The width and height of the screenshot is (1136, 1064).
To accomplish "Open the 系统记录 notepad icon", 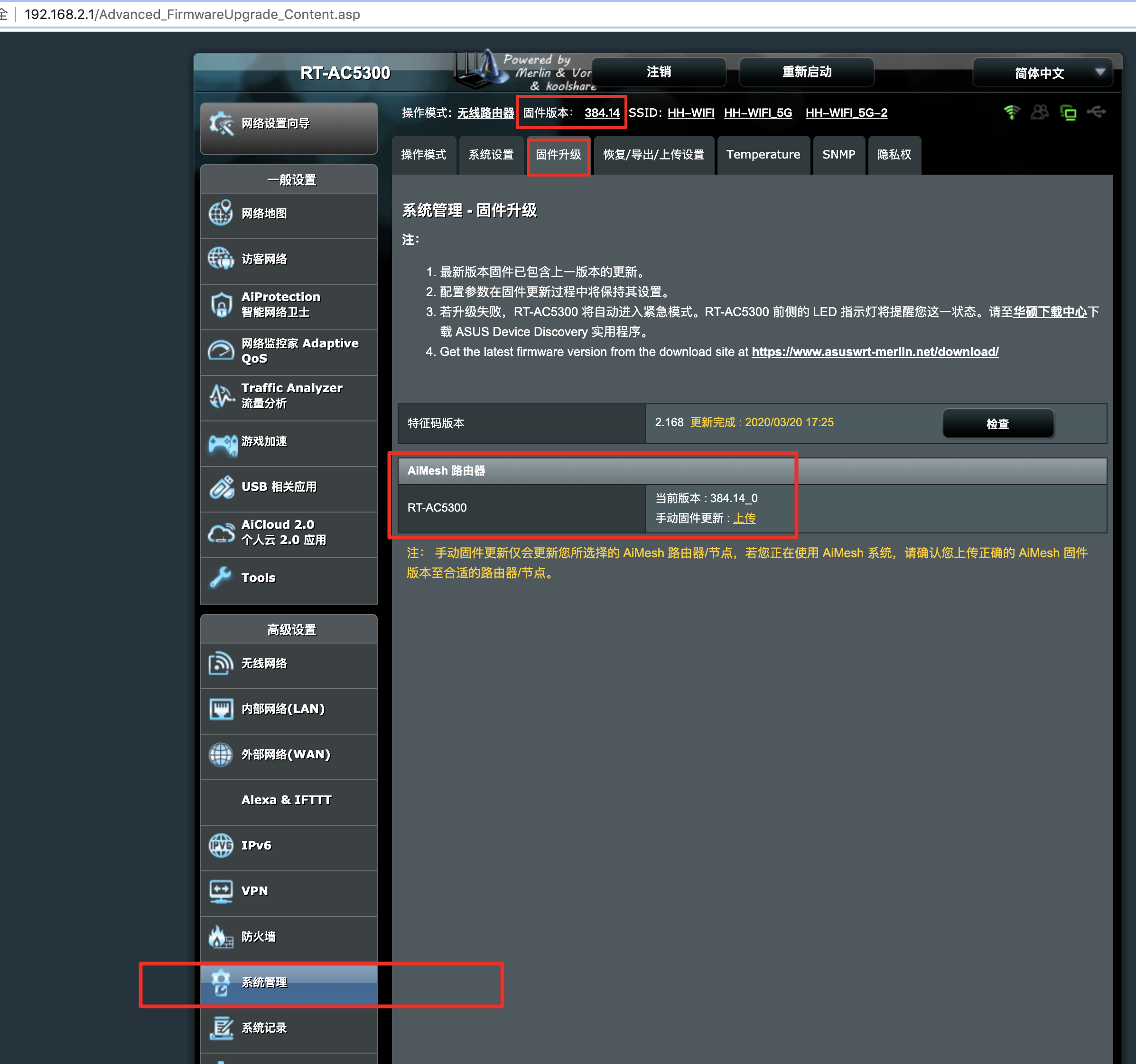I will click(221, 1028).
